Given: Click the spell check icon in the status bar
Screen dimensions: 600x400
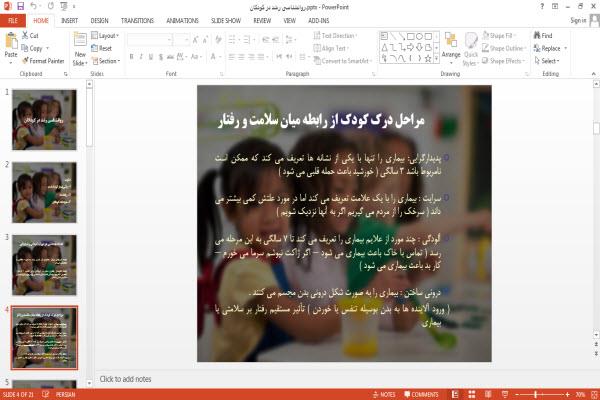Looking at the screenshot, I should pos(46,394).
